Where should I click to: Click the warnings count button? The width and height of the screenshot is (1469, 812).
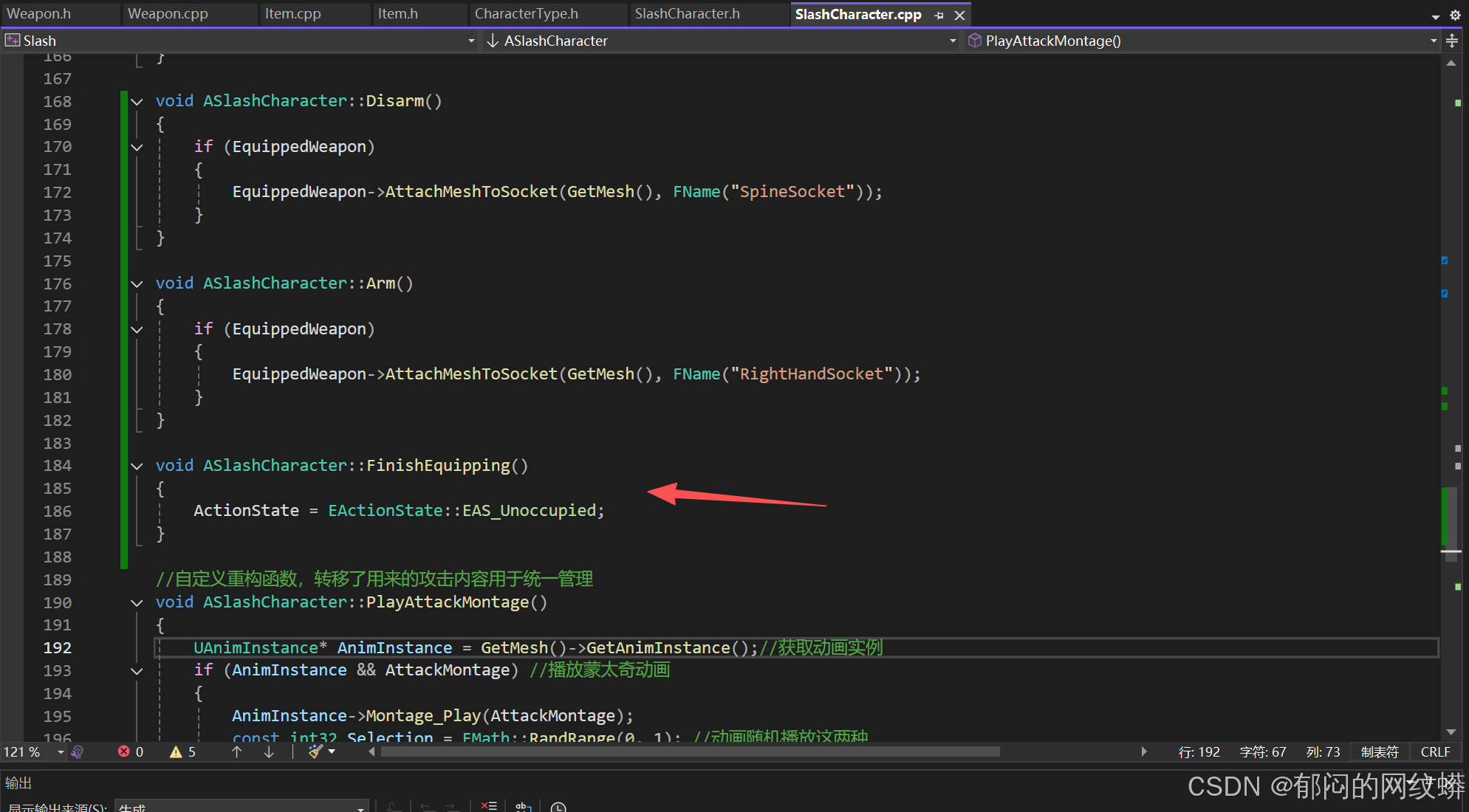click(182, 751)
